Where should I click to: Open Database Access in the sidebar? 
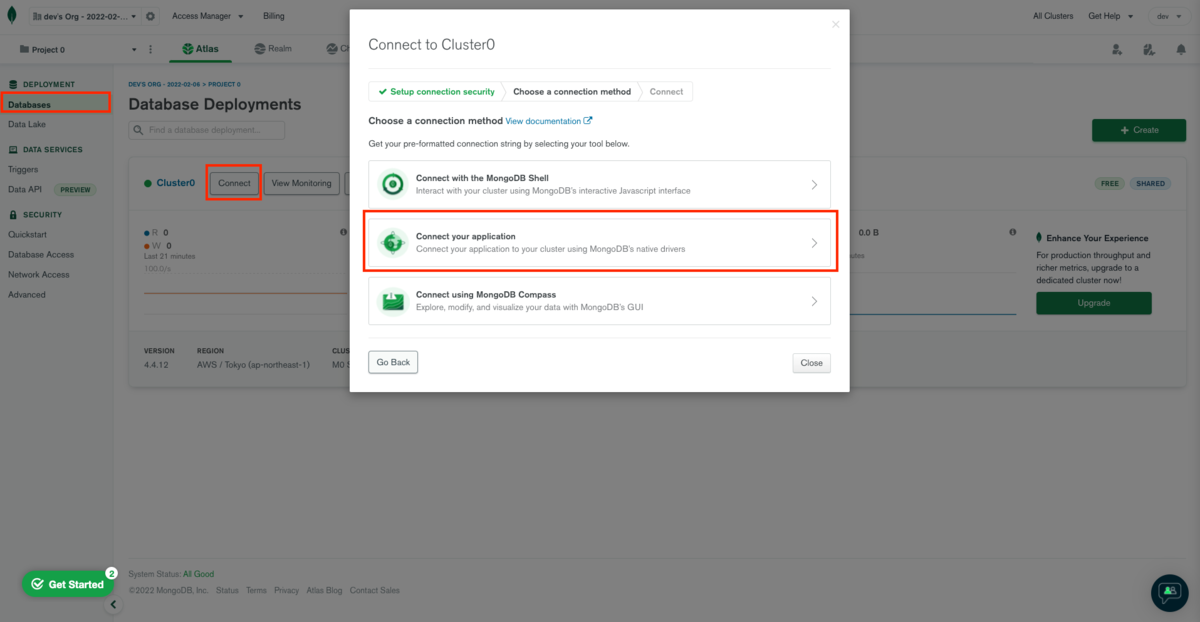41,254
